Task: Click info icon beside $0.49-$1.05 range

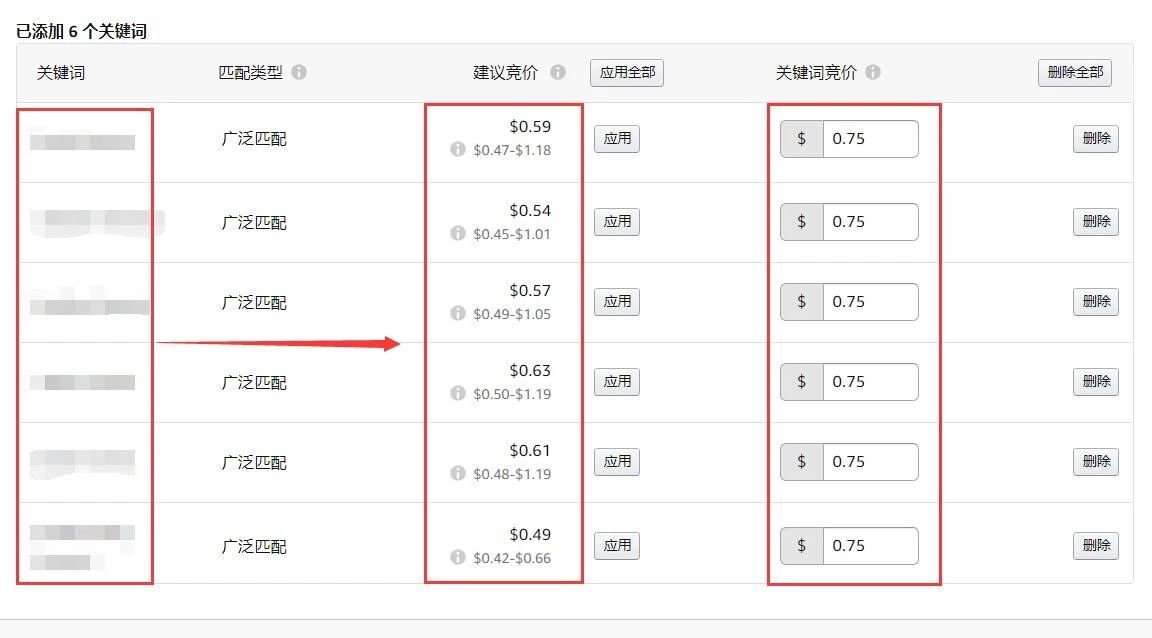Action: [x=458, y=314]
